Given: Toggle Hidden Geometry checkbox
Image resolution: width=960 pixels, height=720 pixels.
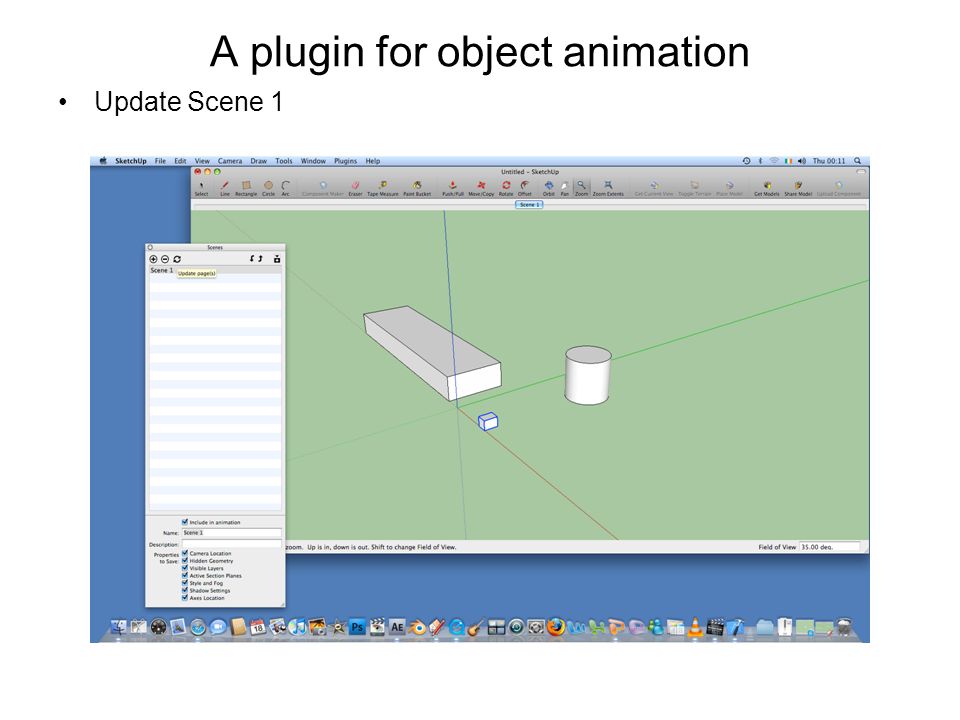Looking at the screenshot, I should tap(185, 560).
